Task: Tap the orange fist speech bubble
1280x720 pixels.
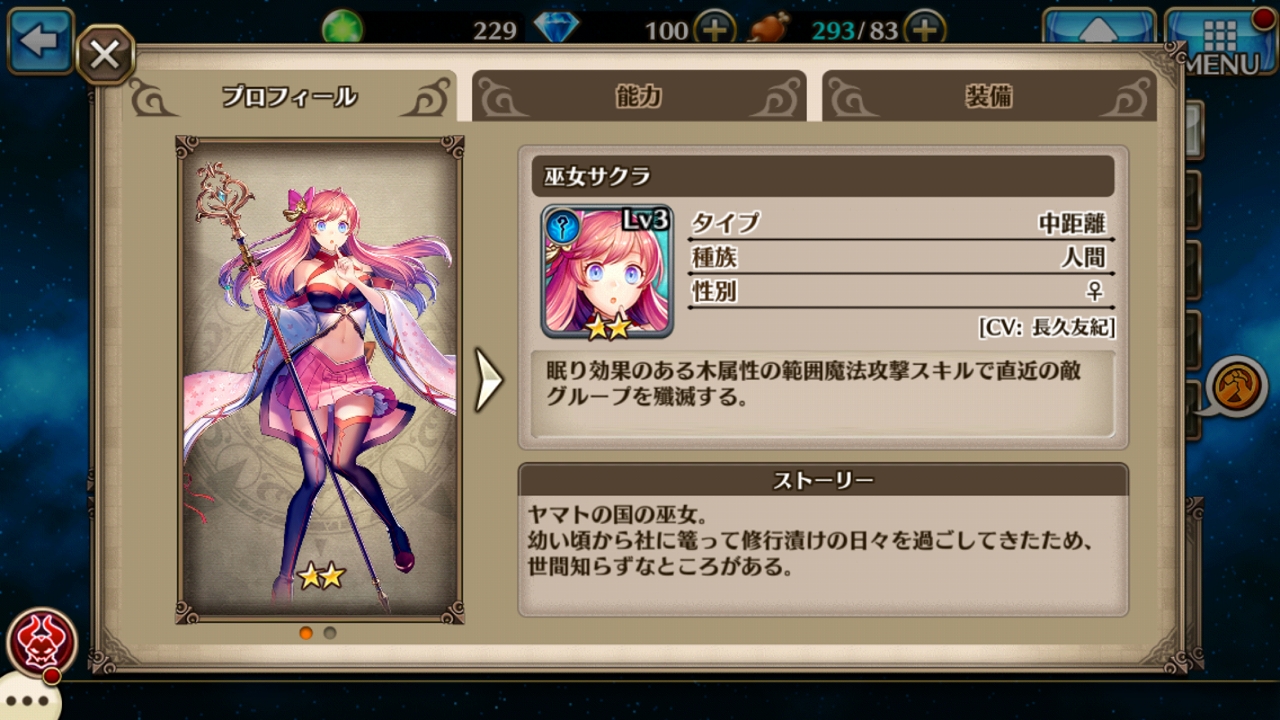Action: [1236, 386]
